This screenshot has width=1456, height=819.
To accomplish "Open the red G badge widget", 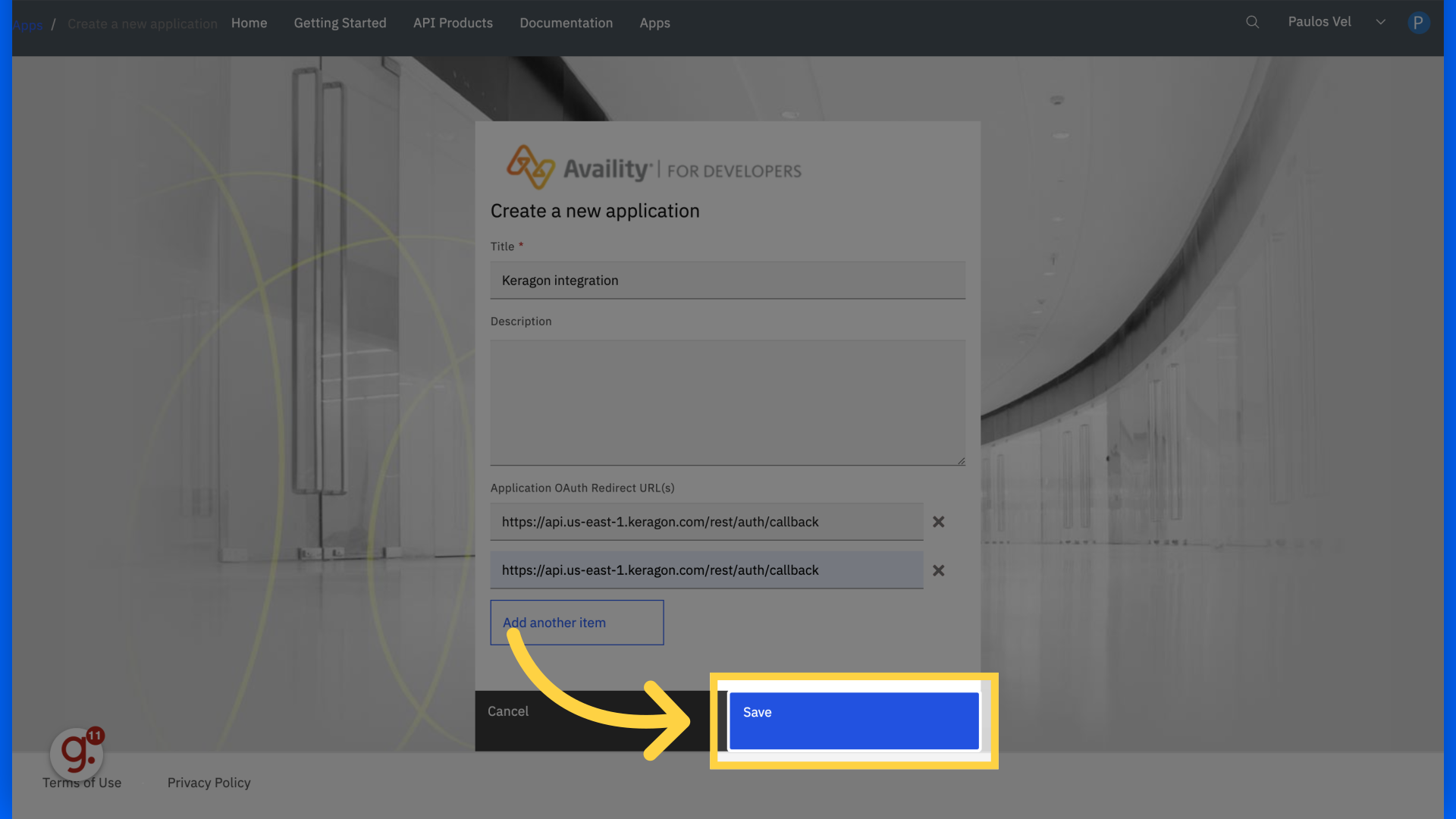I will click(77, 753).
